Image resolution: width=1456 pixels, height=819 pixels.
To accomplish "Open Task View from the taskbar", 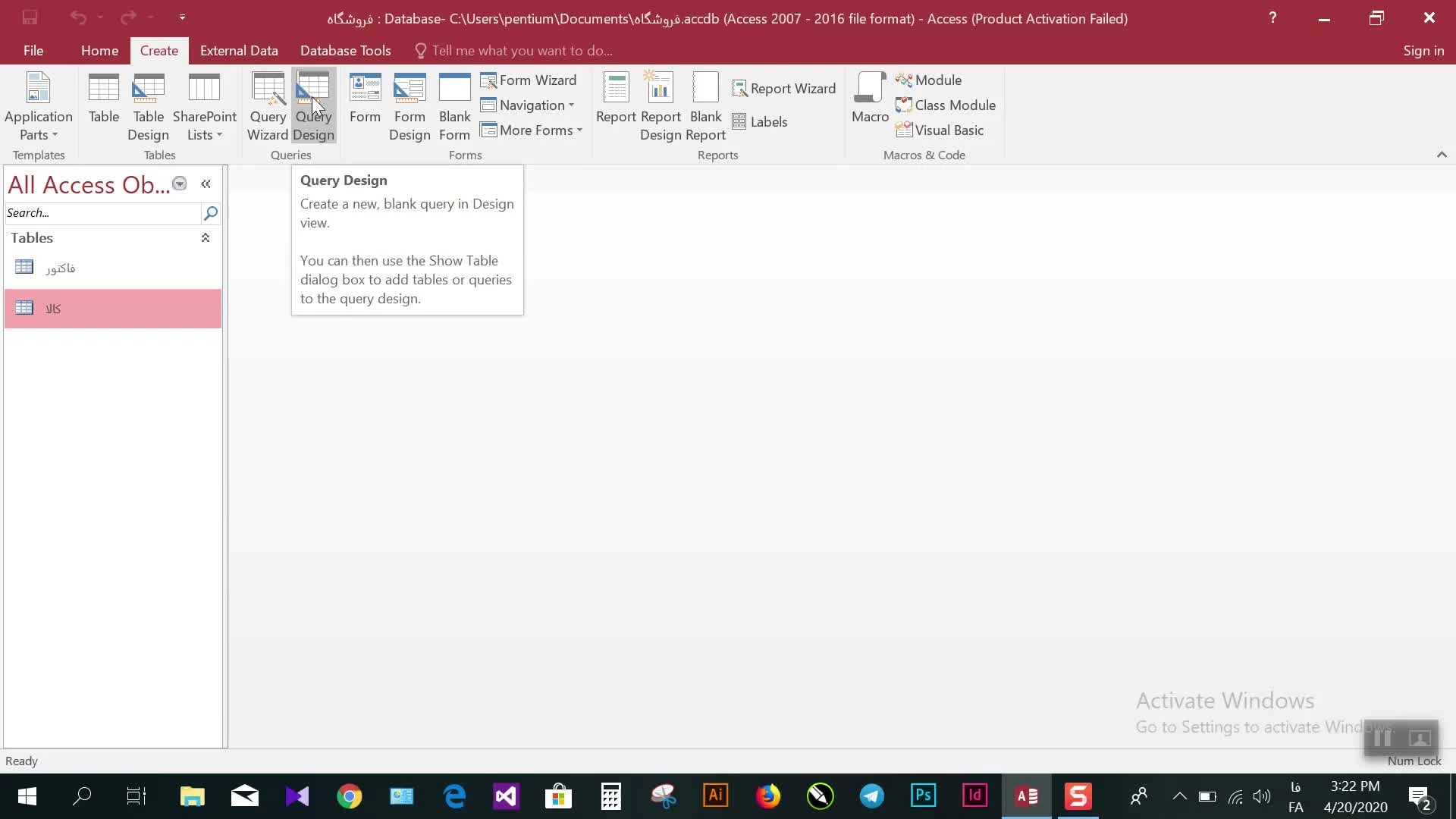I will [136, 796].
